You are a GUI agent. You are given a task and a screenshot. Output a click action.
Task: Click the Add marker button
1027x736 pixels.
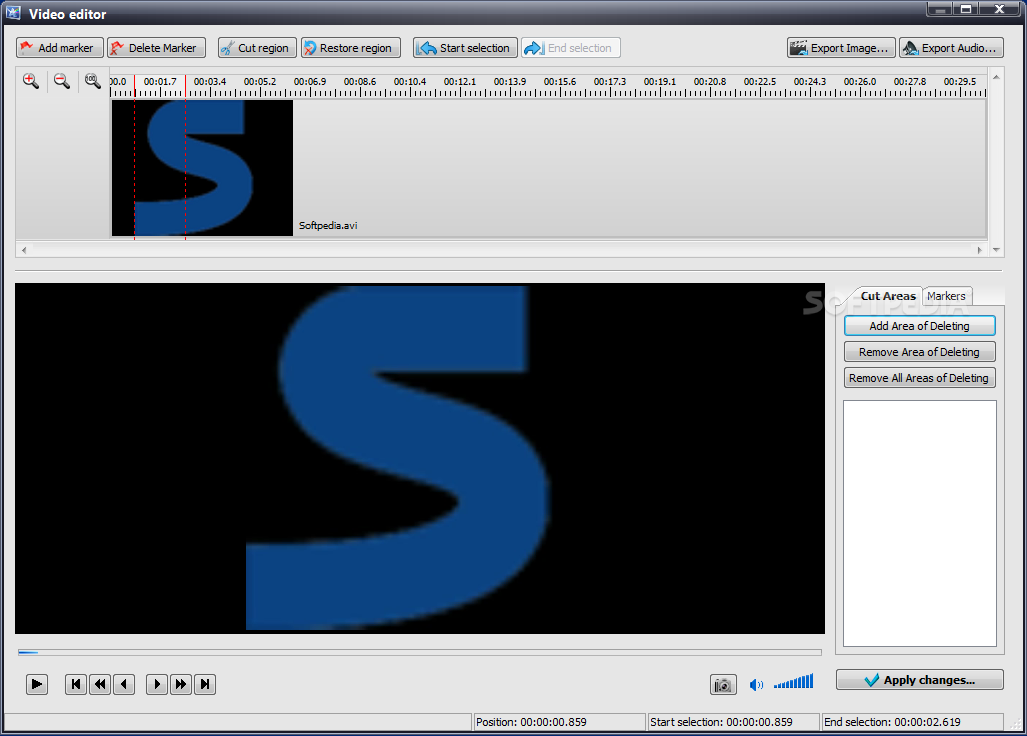pos(60,48)
